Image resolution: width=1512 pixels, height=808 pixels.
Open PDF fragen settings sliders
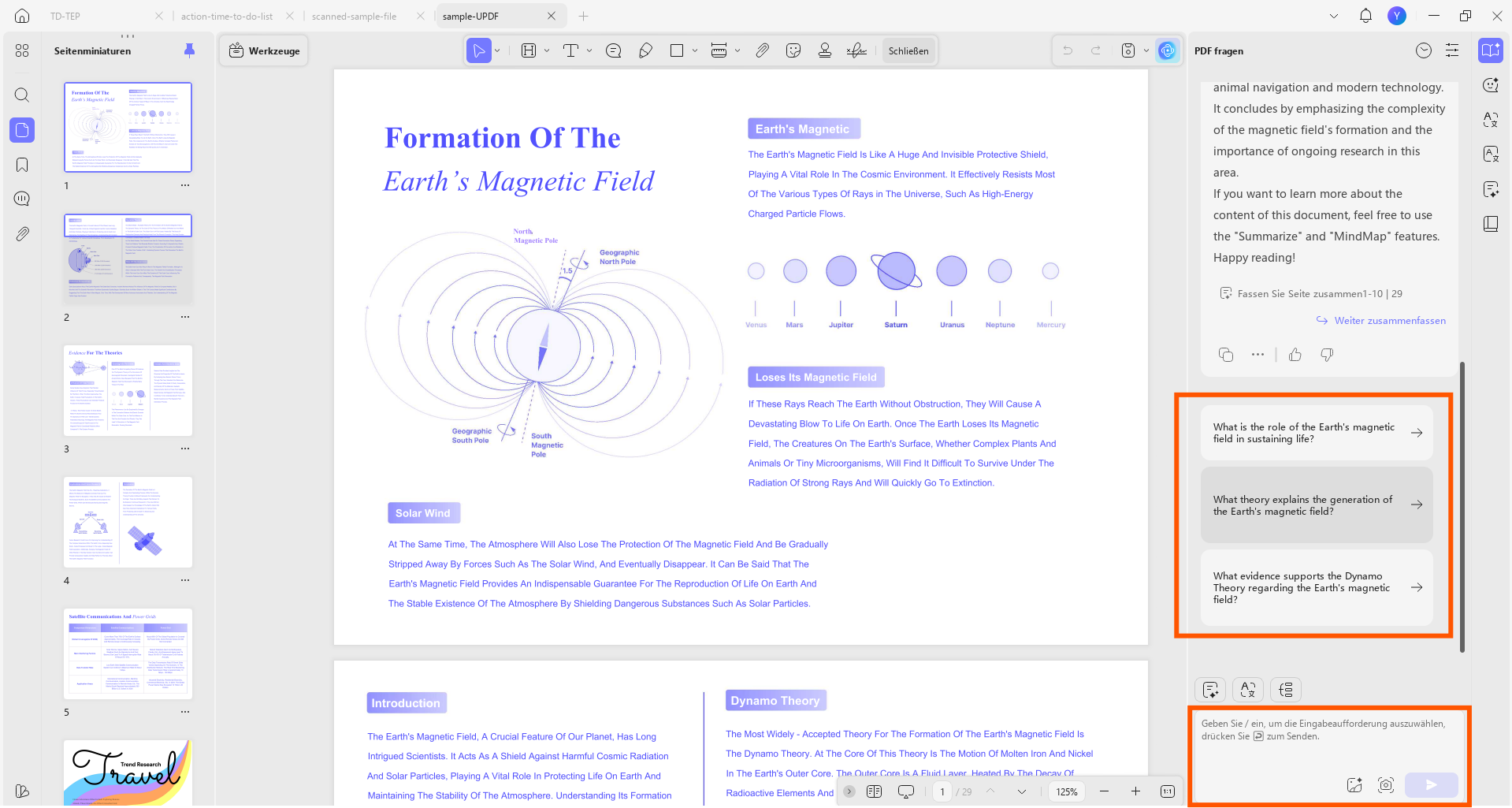[x=1452, y=50]
